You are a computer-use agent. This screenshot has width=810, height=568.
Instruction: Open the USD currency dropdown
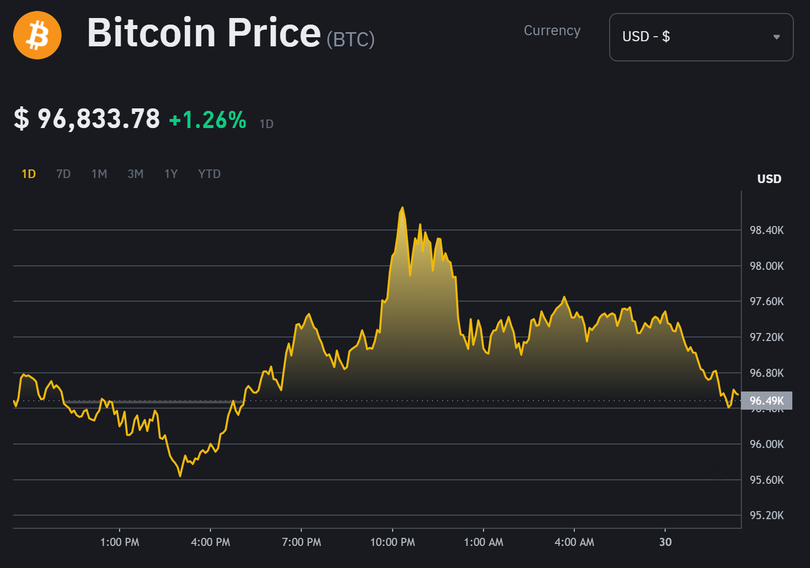(x=700, y=37)
